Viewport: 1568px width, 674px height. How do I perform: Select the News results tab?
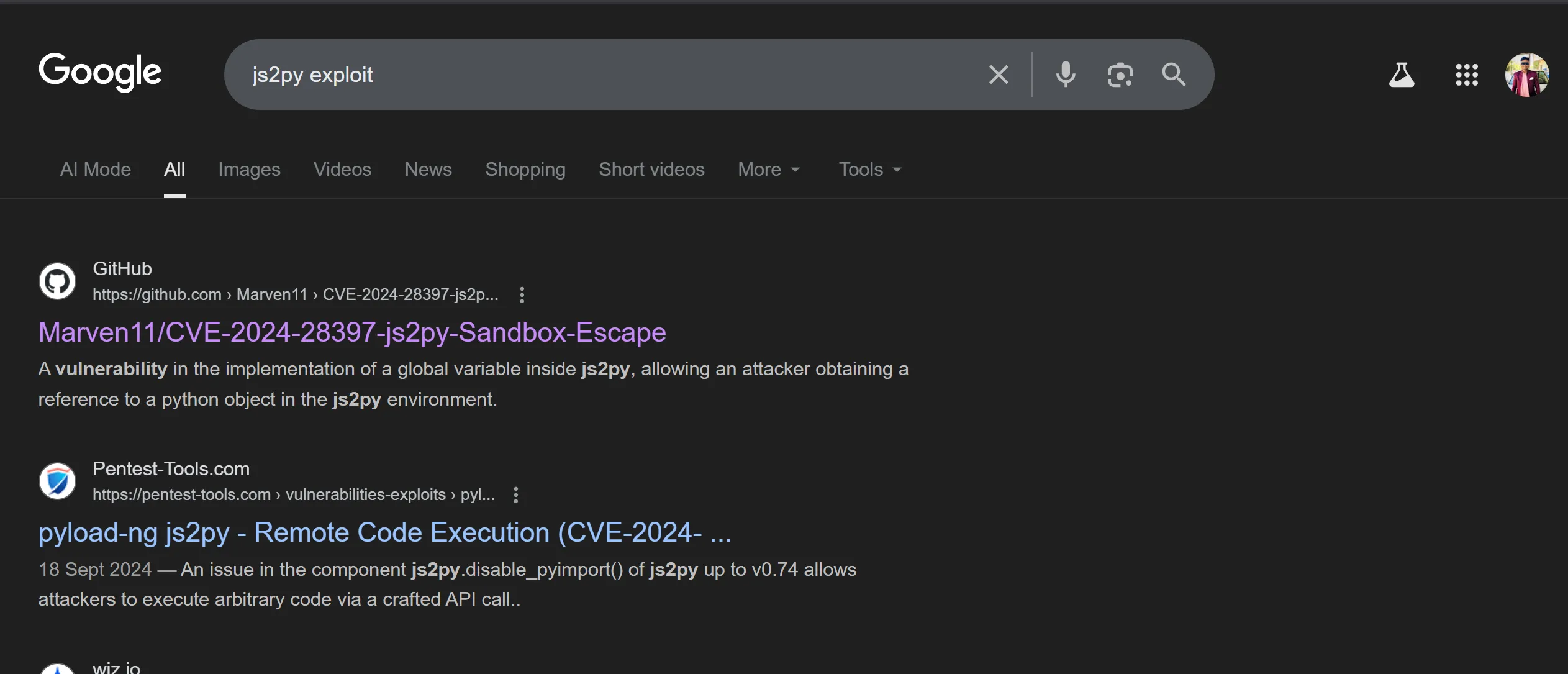coord(428,169)
